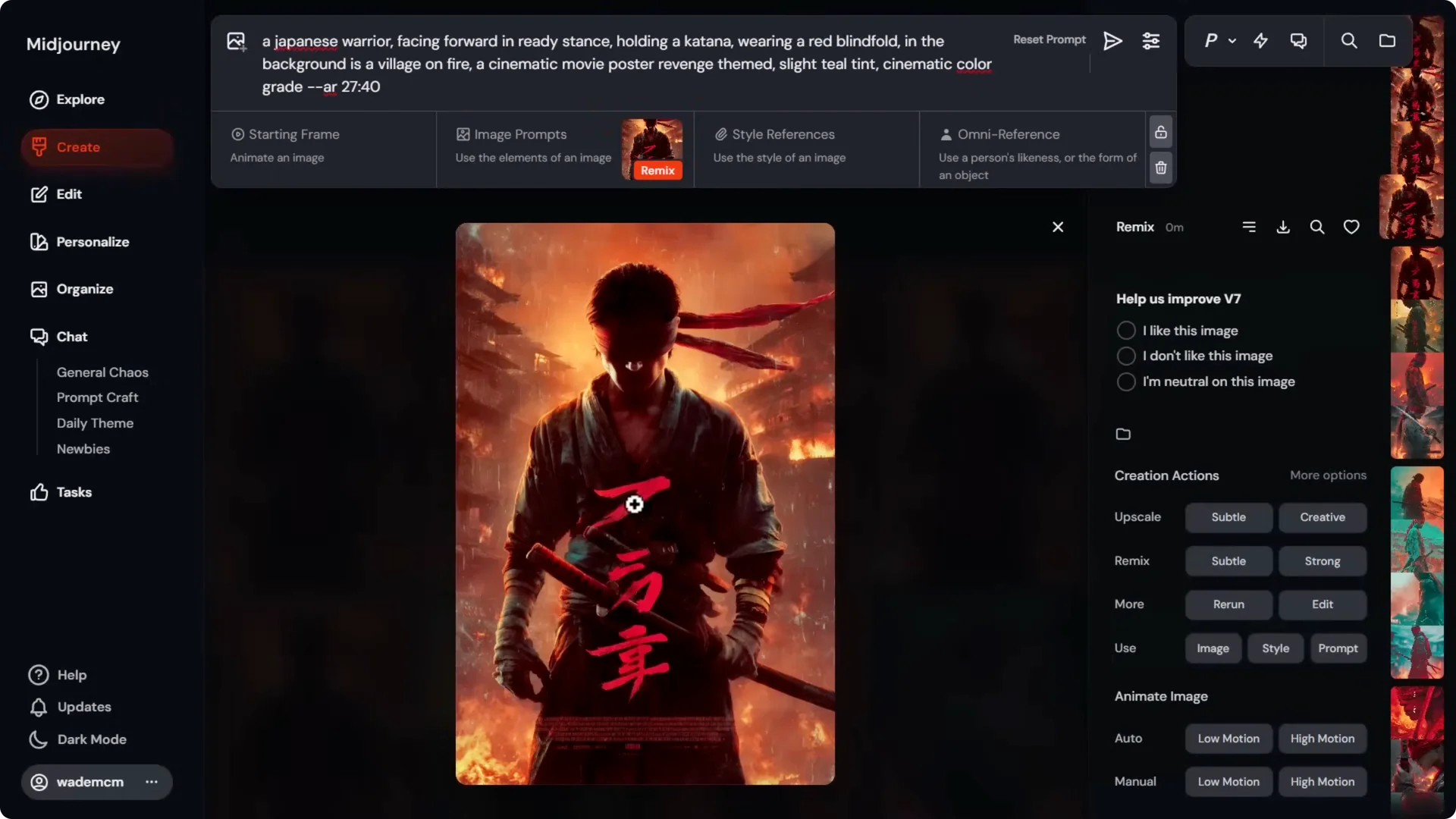Run a Creative upscale
This screenshot has height=819, width=1456.
pos(1322,517)
